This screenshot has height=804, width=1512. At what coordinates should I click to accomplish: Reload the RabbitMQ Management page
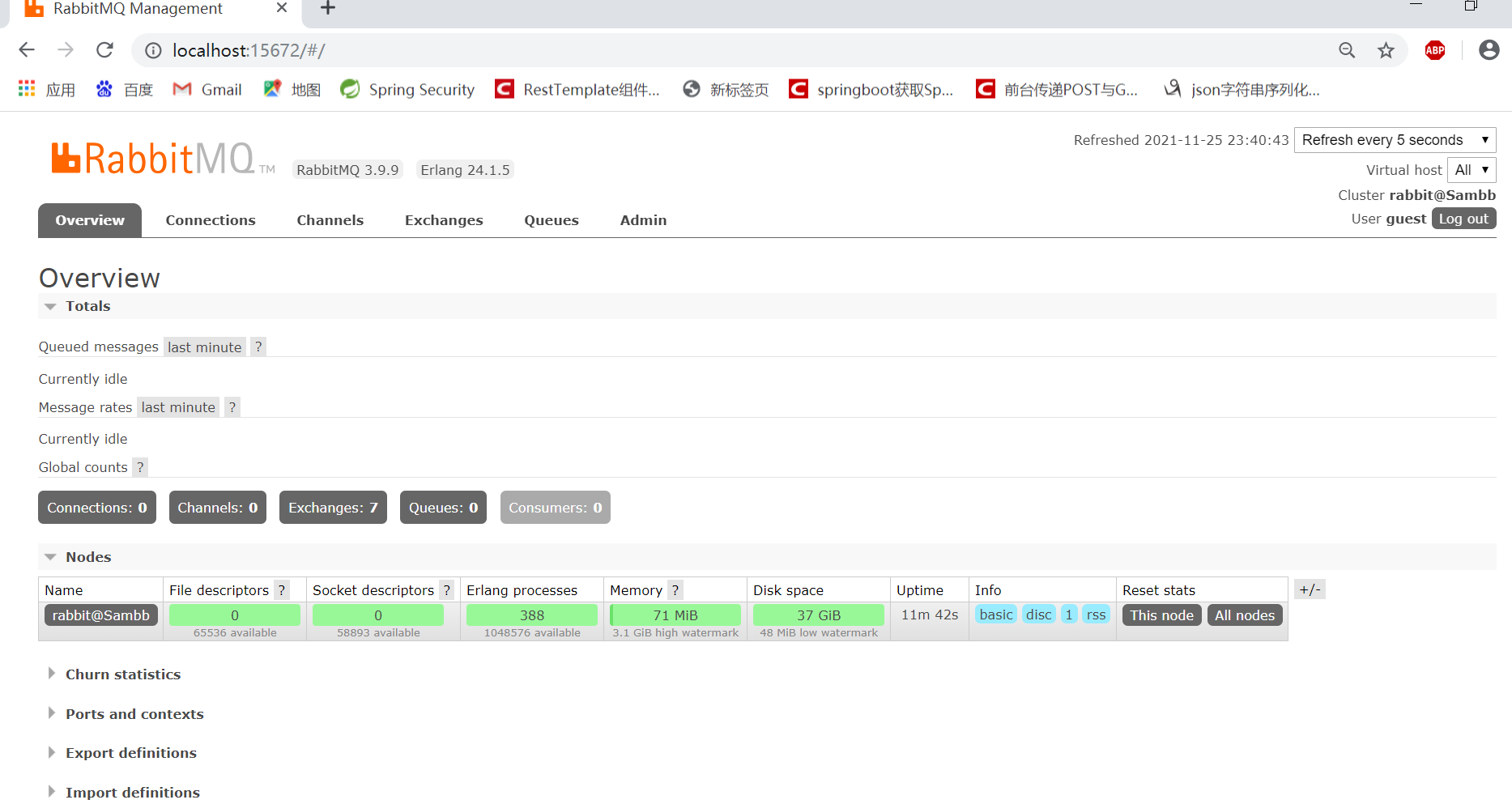pyautogui.click(x=104, y=50)
